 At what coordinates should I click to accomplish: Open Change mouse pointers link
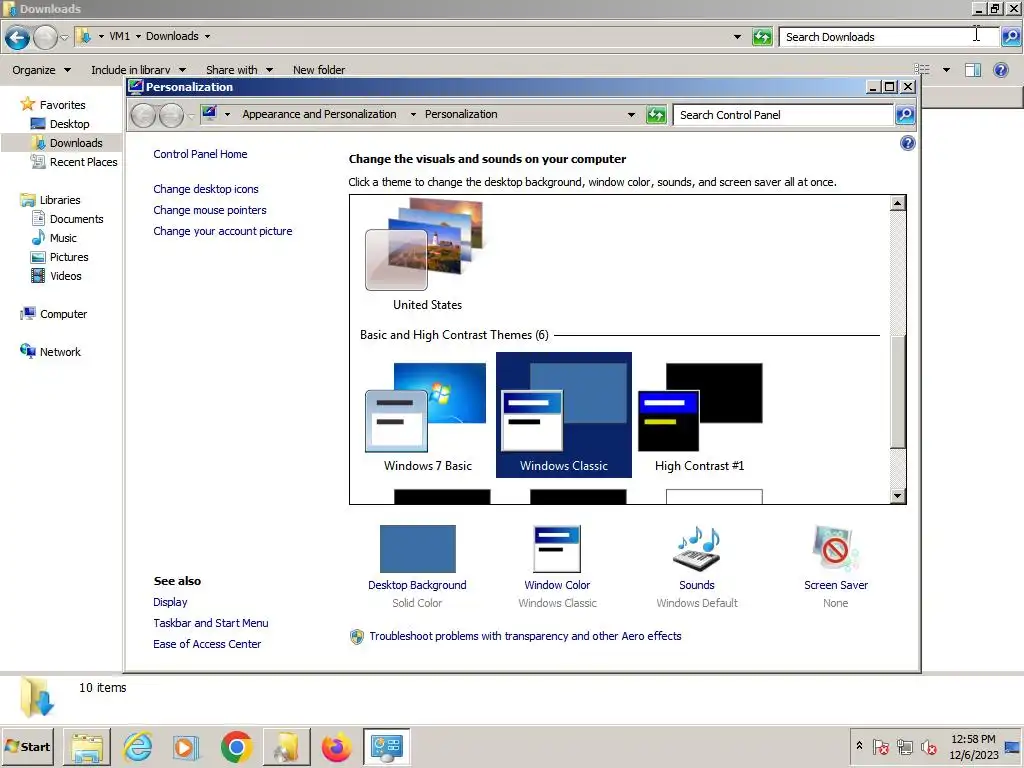tap(210, 210)
